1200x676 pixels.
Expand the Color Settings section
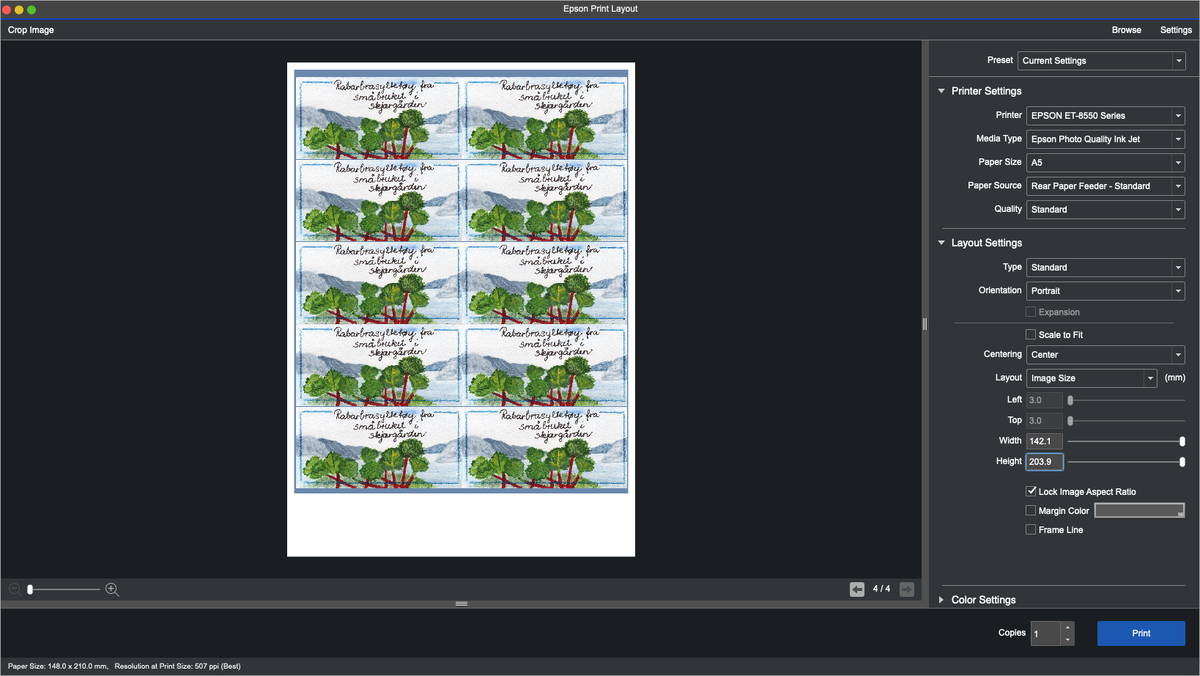tap(941, 600)
